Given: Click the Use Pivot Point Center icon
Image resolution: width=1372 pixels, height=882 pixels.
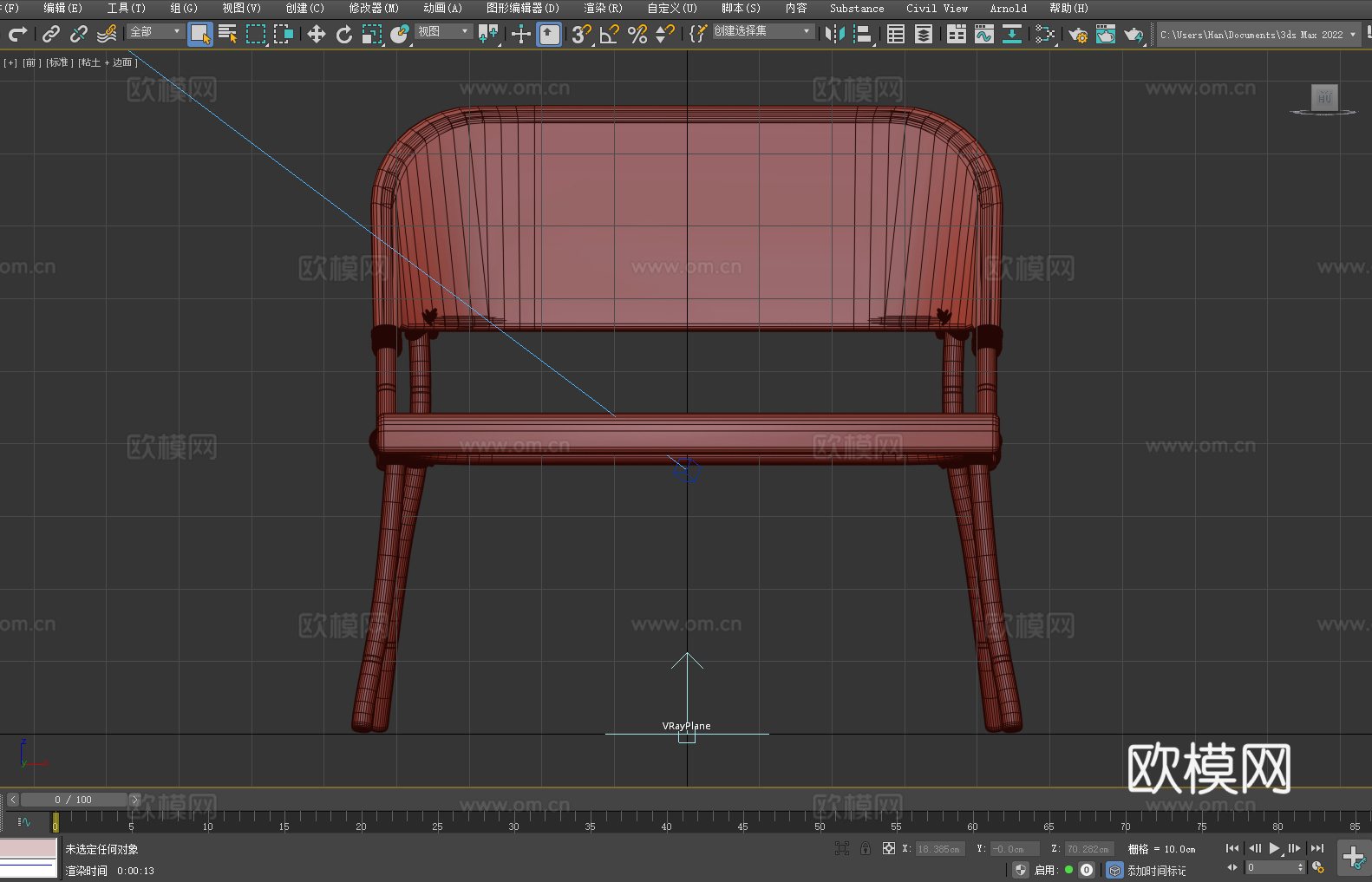Looking at the screenshot, I should [488, 34].
